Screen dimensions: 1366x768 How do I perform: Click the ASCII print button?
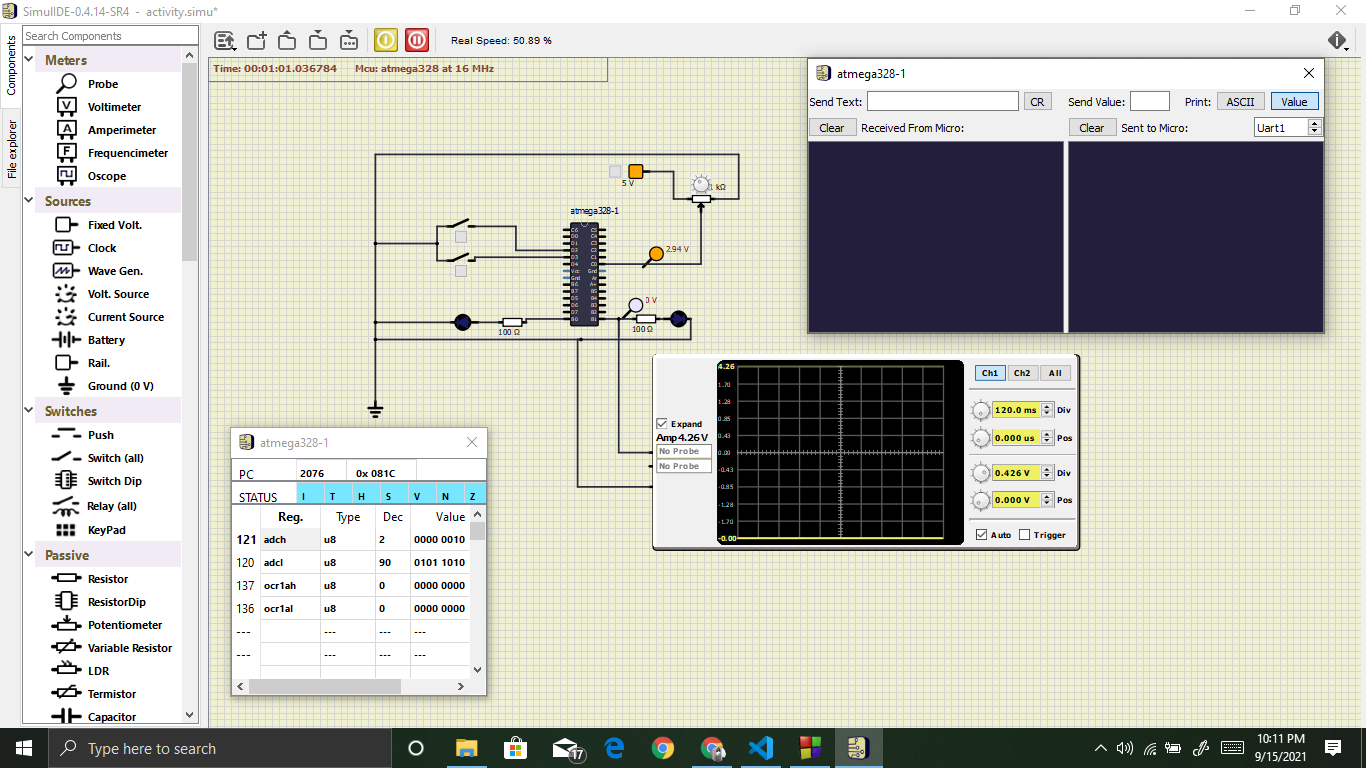coord(1241,101)
